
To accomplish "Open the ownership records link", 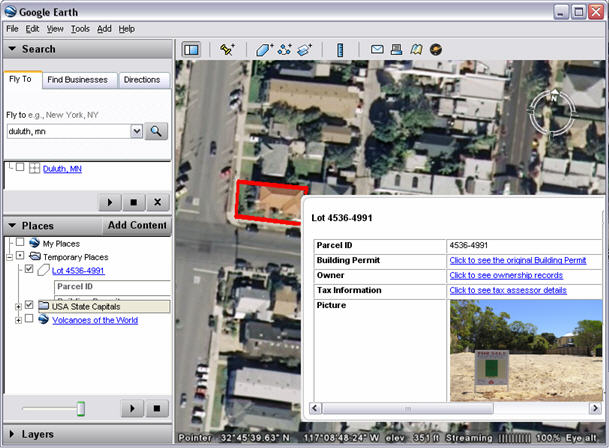I will click(506, 275).
